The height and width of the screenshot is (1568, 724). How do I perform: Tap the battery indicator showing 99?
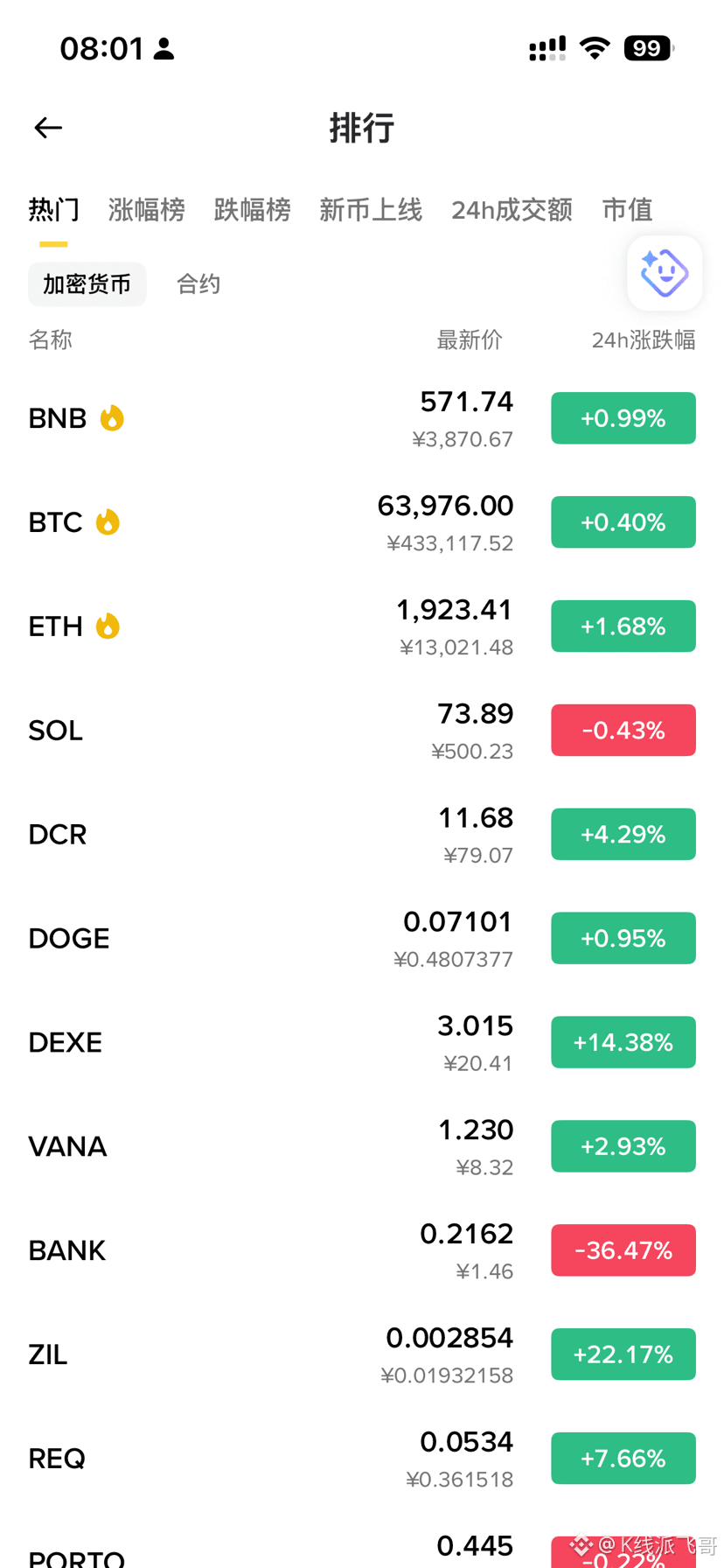click(648, 48)
